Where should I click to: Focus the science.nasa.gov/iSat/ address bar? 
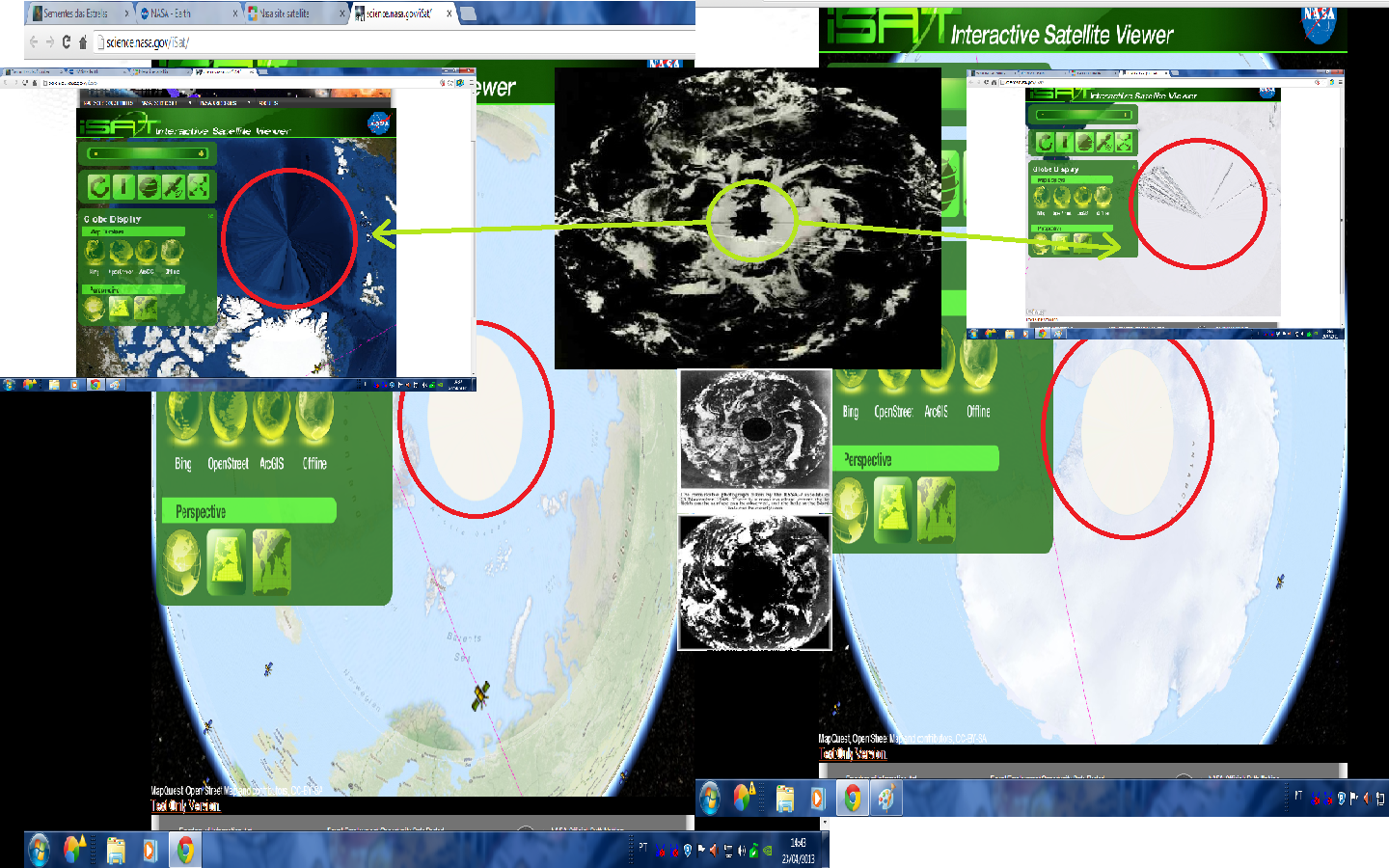click(395, 42)
